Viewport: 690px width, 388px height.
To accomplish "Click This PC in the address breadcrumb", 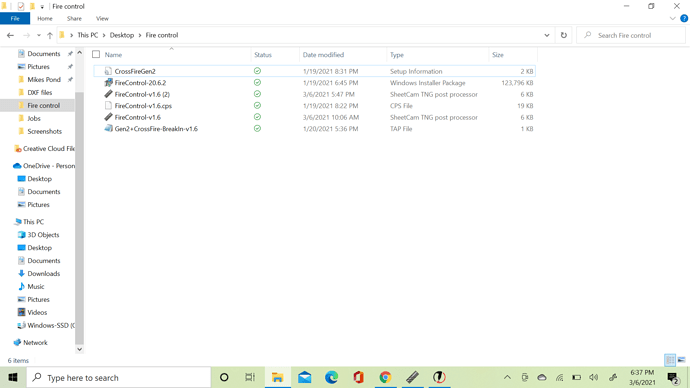I will point(88,35).
